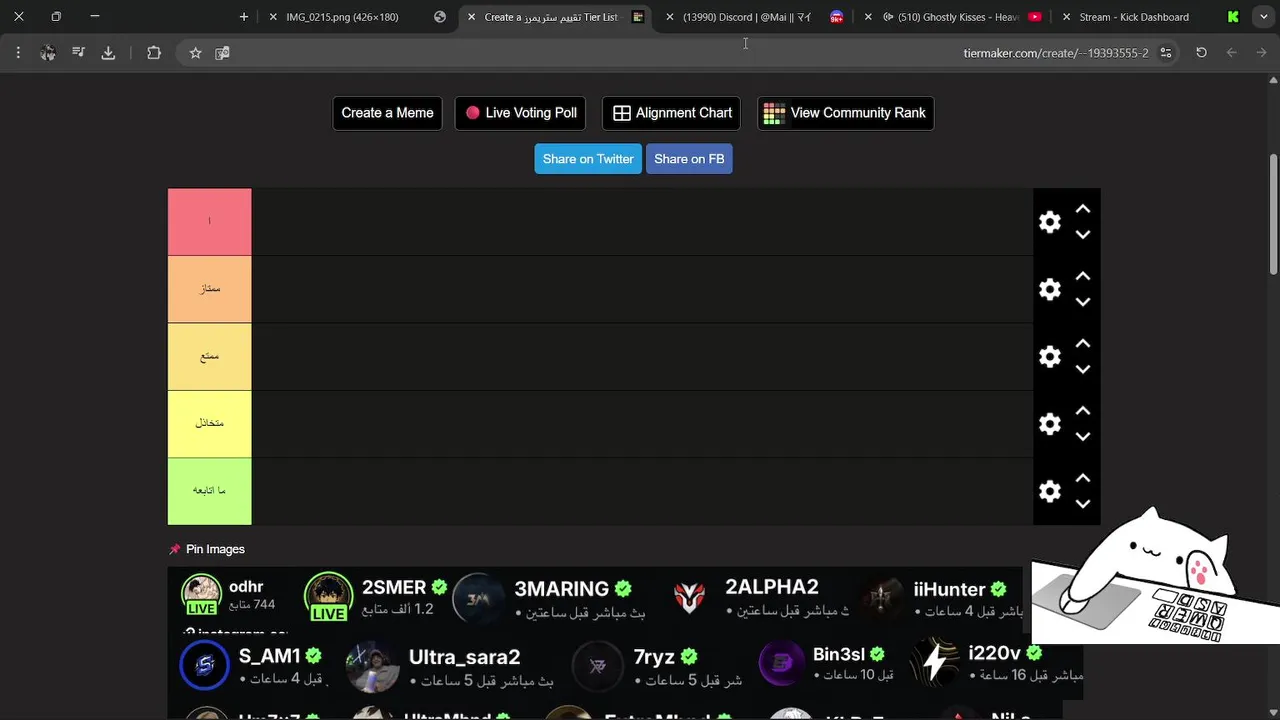
Task: Click the yellow متخاذل tier label
Action: coord(209,424)
